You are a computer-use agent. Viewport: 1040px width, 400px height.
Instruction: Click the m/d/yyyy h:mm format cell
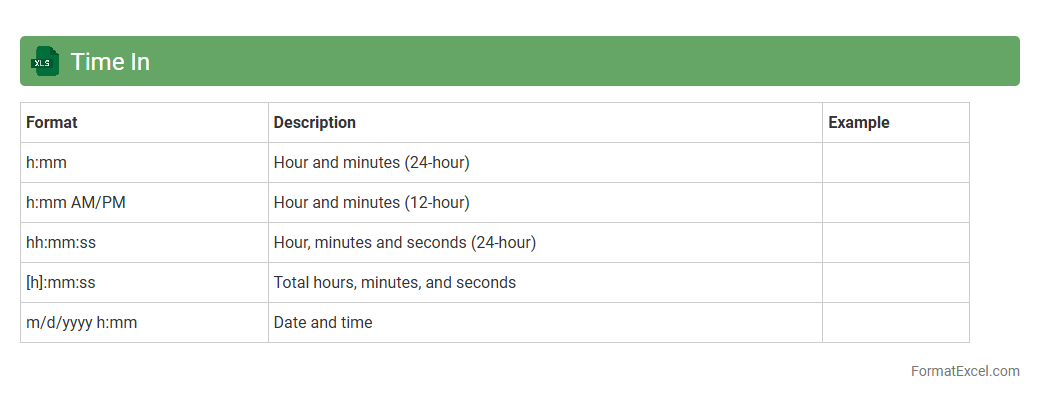click(x=82, y=323)
